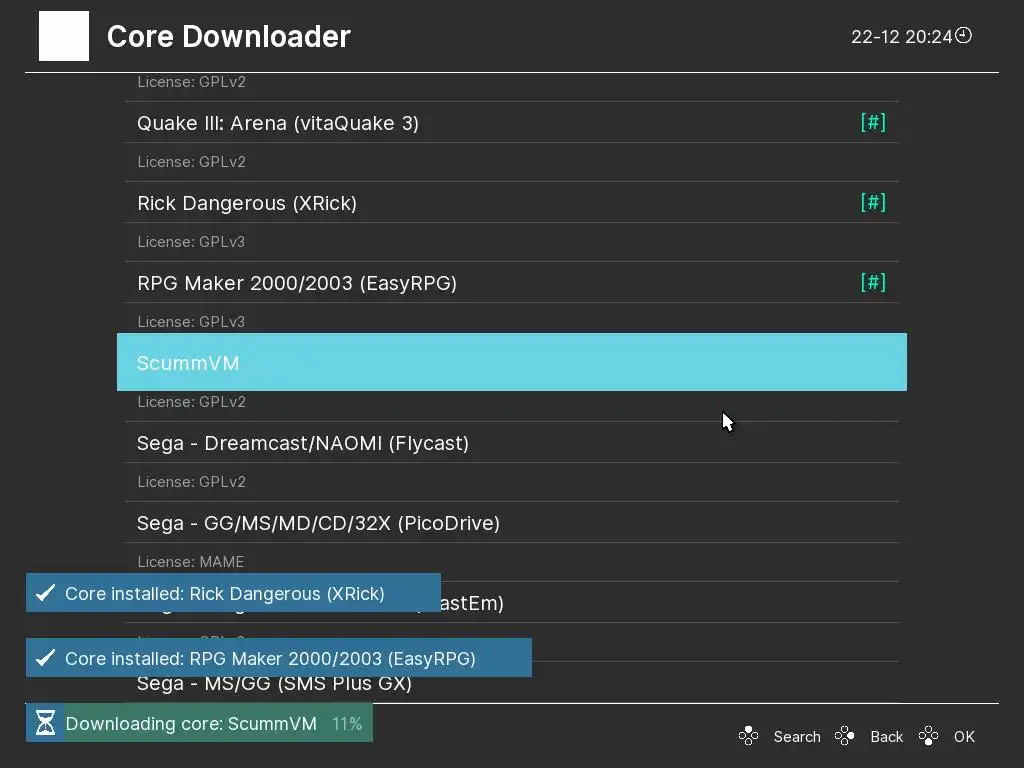Click the installed marker on RPG Maker row
Viewport: 1024px width, 768px height.
[x=873, y=282]
